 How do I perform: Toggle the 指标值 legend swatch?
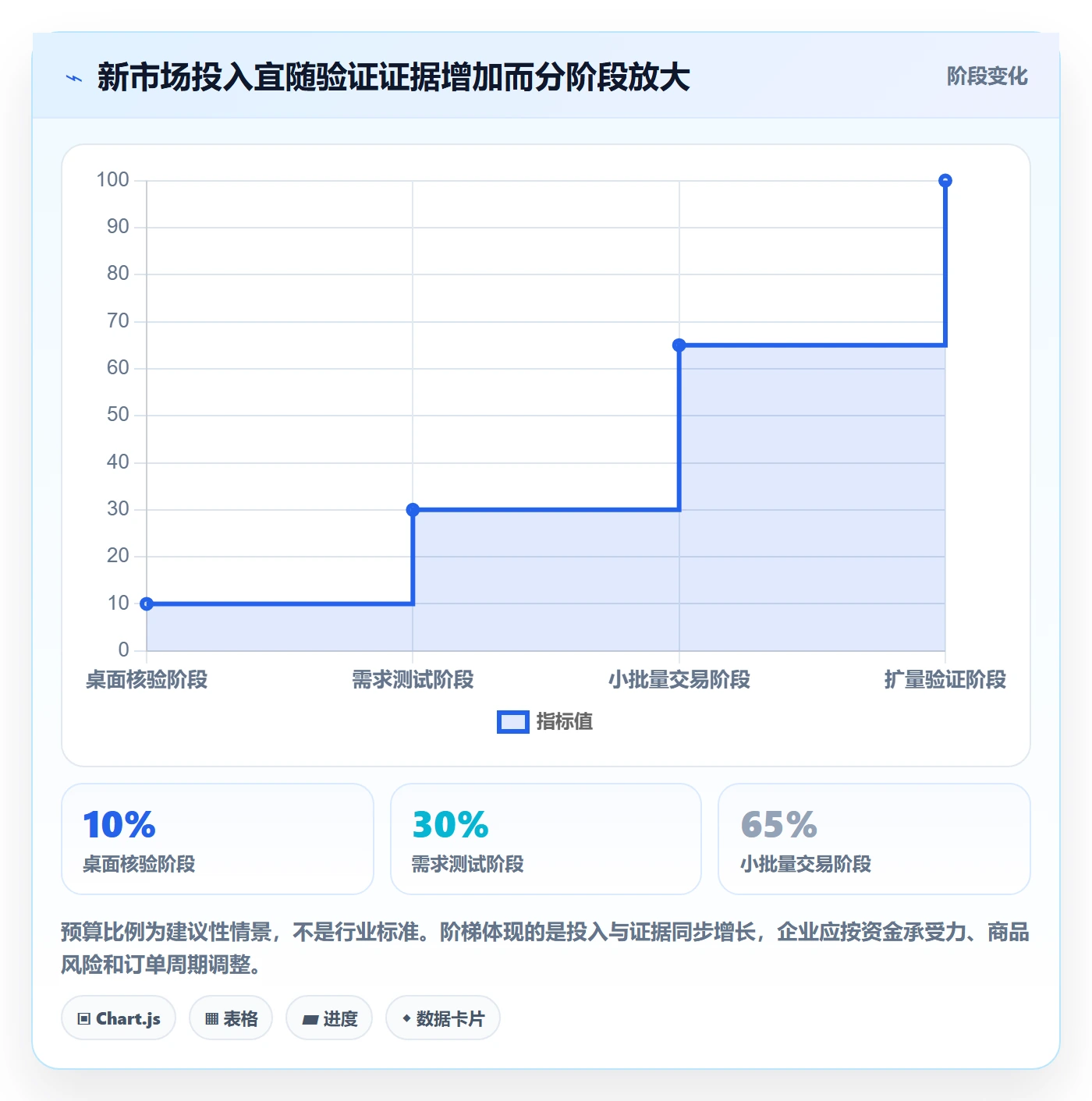point(512,722)
